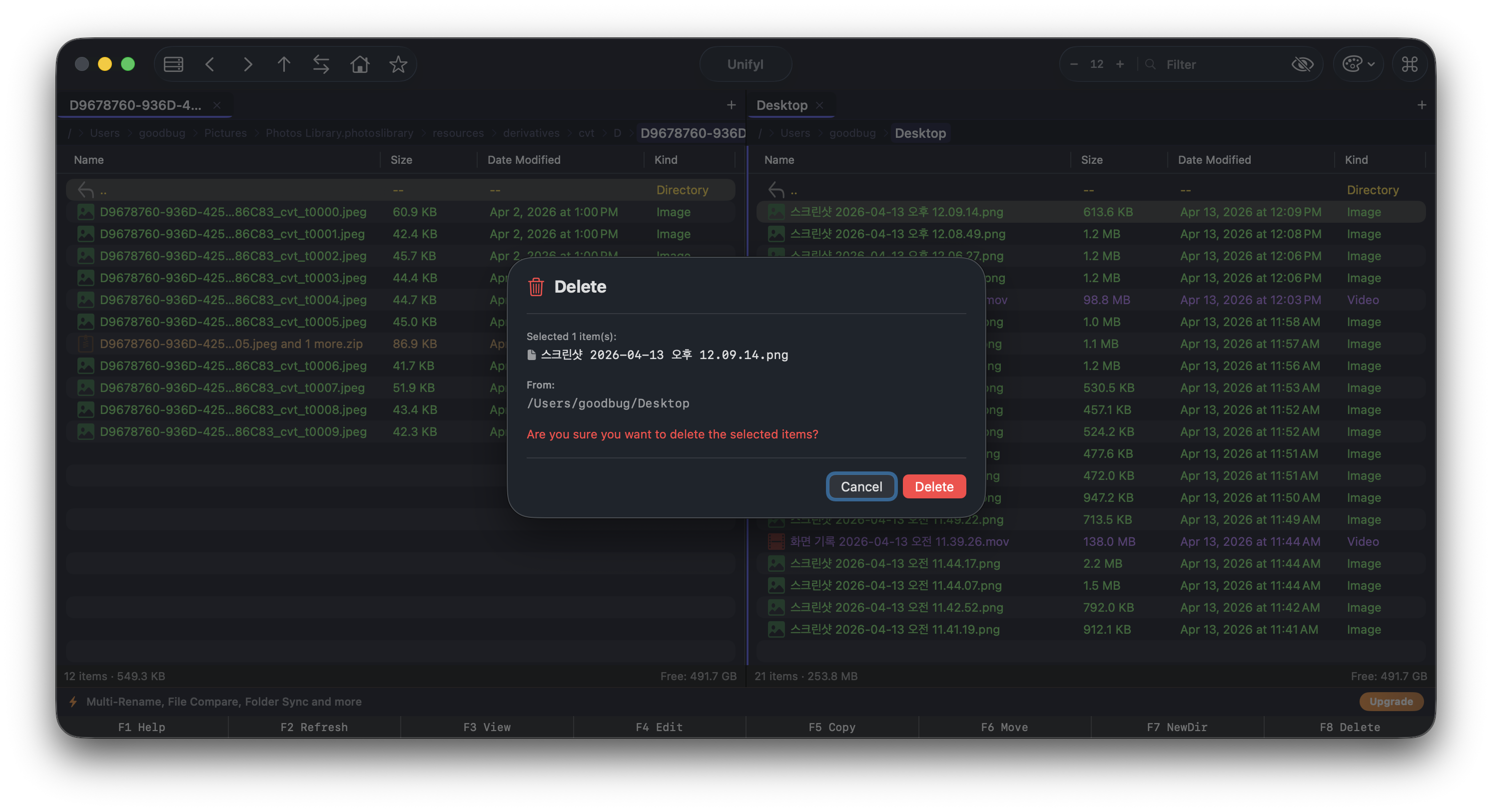Navigate up to parent directory icon
1492x812 pixels.
tap(284, 64)
